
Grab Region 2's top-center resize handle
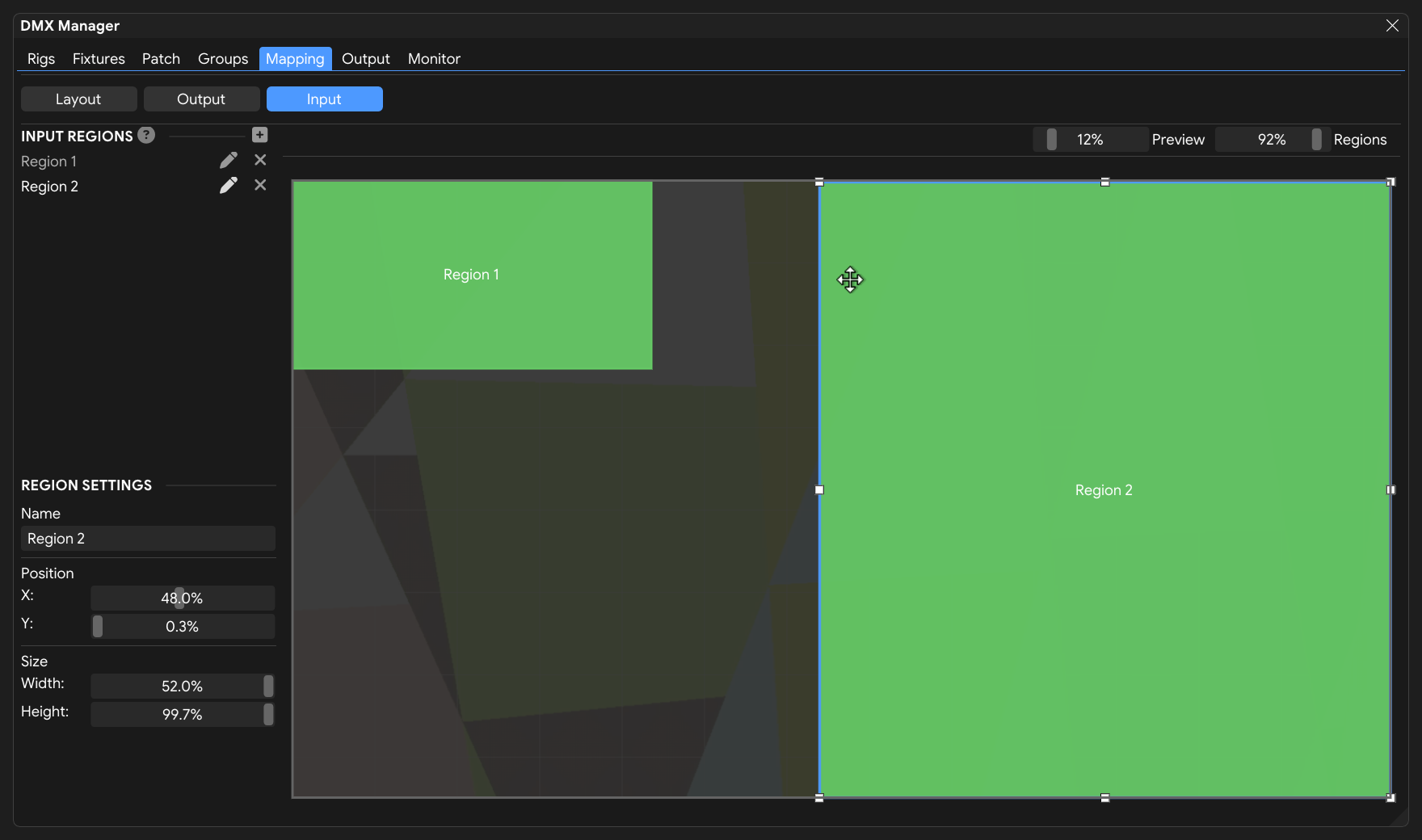[1104, 183]
